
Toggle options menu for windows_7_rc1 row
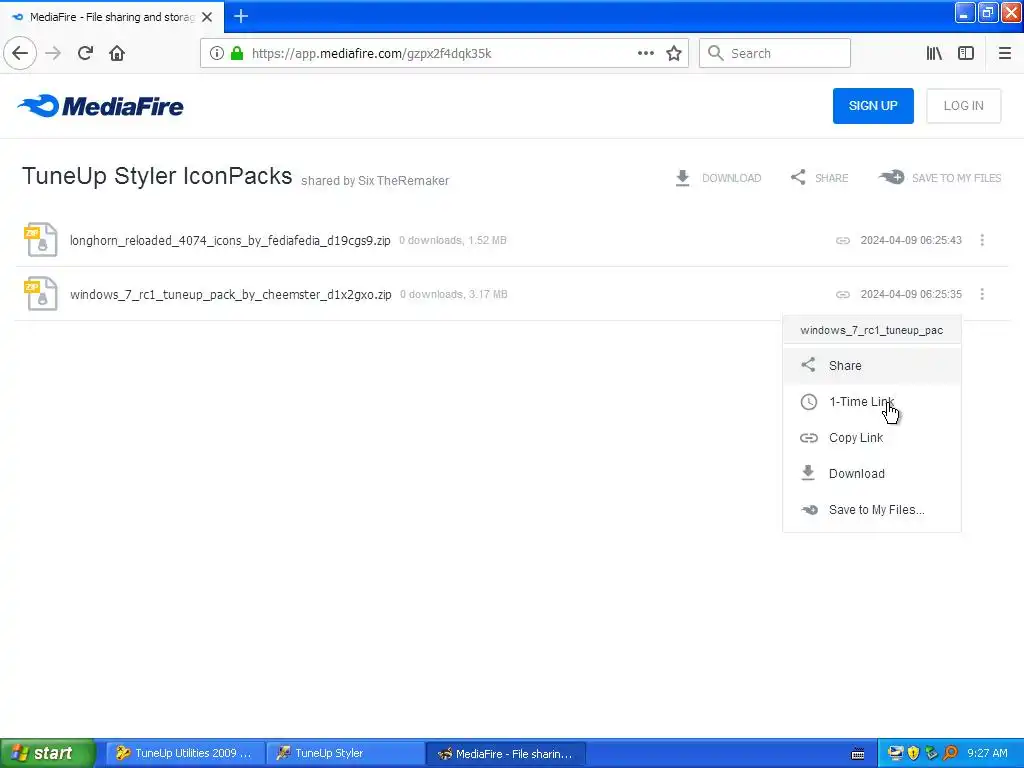(x=982, y=295)
